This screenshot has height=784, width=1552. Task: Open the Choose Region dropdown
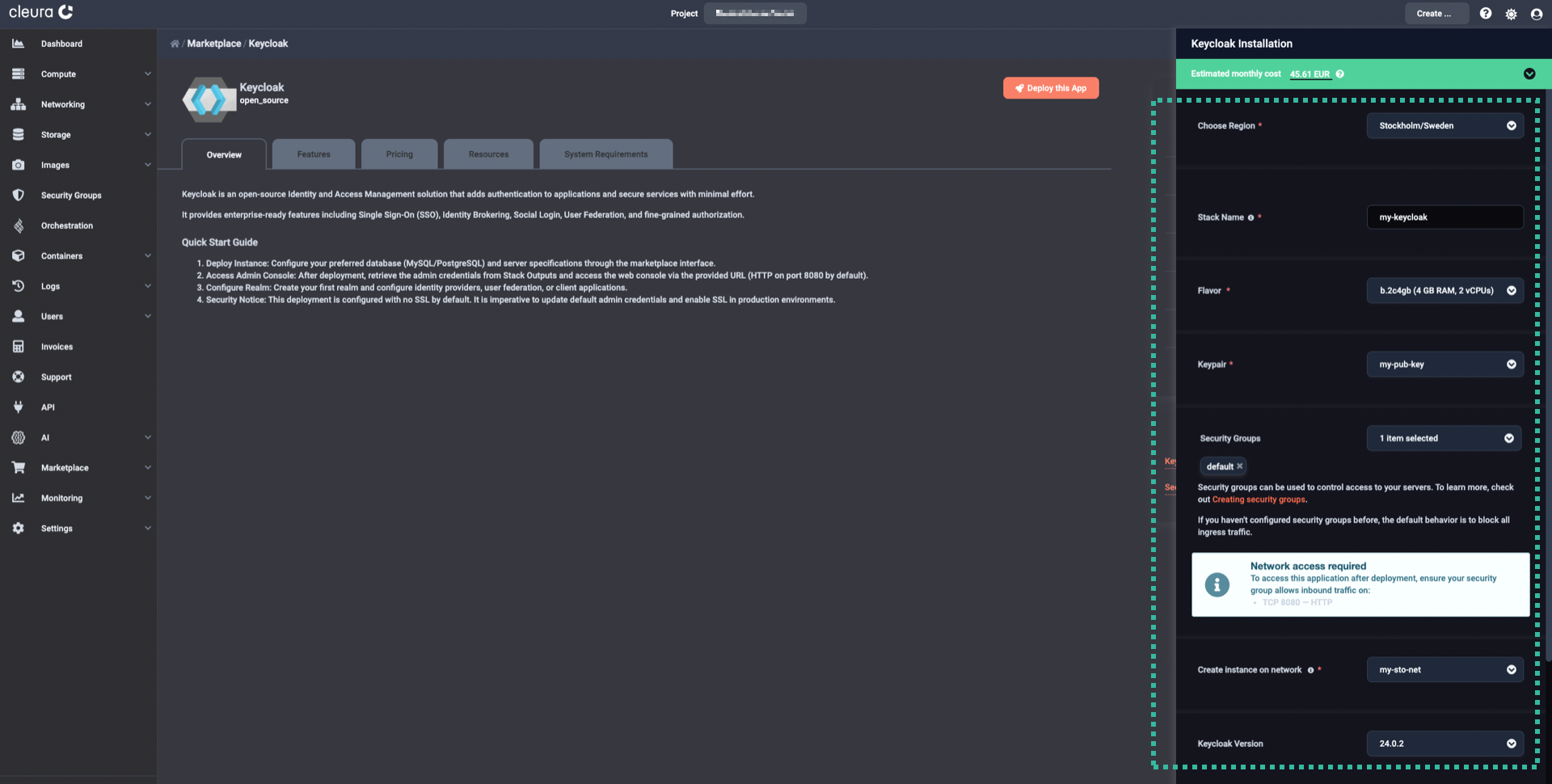pyautogui.click(x=1444, y=125)
